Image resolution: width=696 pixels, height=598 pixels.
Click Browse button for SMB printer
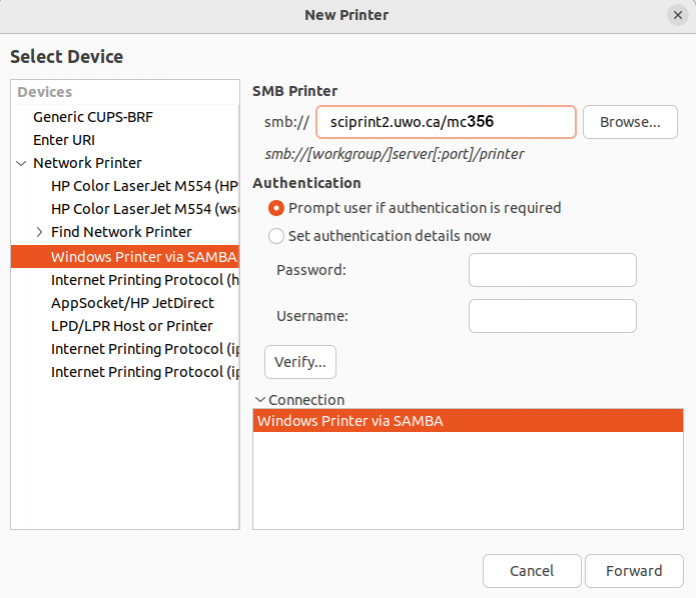click(x=630, y=122)
